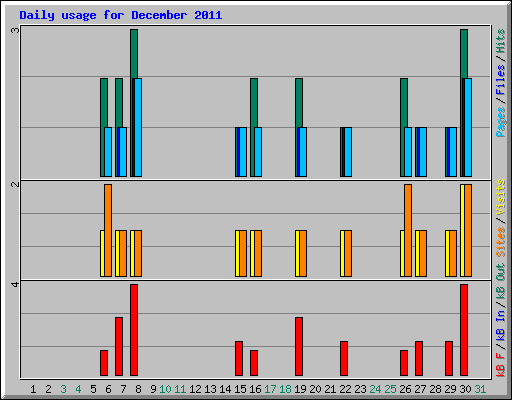
Task: Click the "kB Out" legend label
Action: (x=501, y=282)
